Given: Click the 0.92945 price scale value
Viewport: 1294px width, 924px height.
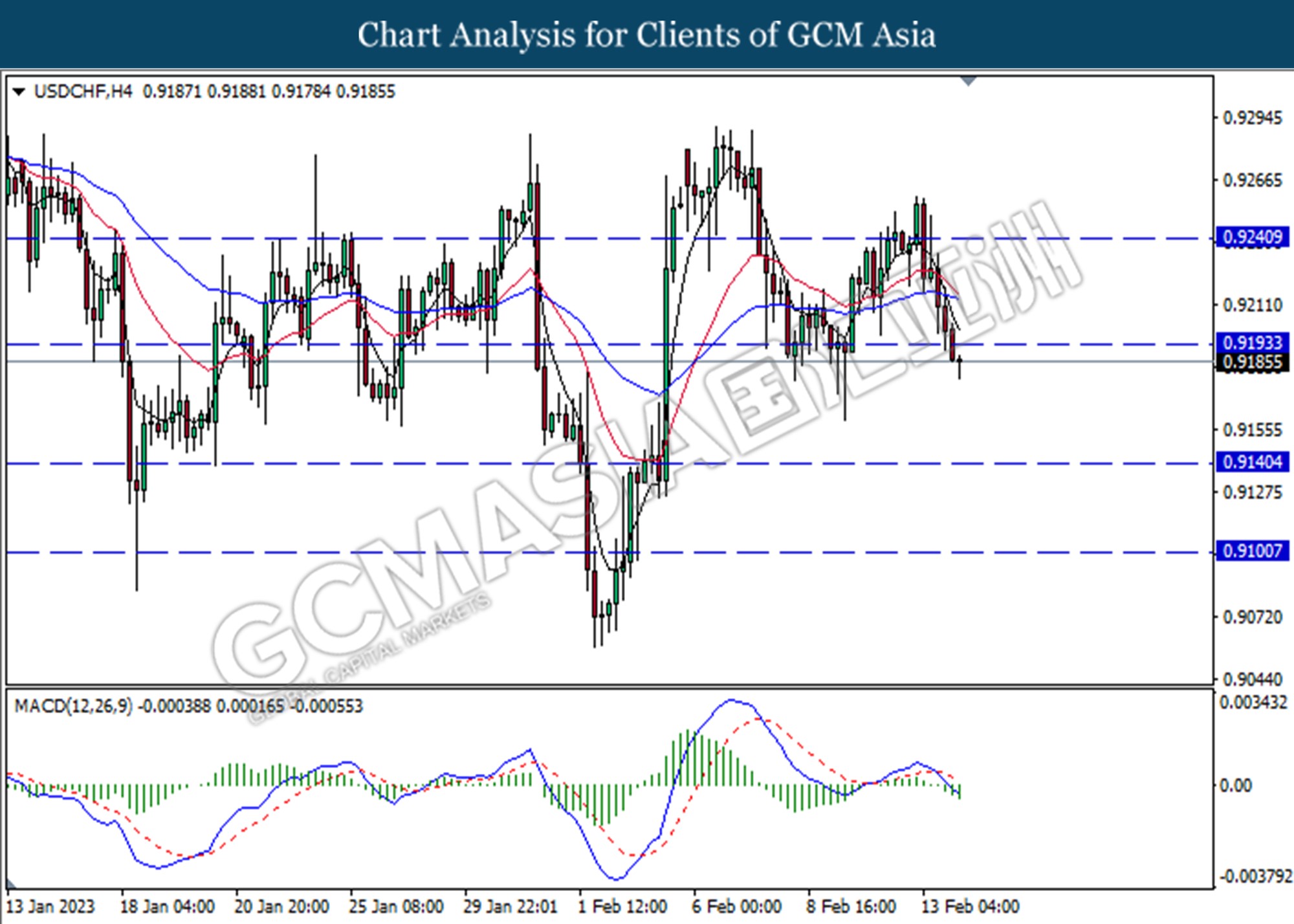Looking at the screenshot, I should (1252, 118).
